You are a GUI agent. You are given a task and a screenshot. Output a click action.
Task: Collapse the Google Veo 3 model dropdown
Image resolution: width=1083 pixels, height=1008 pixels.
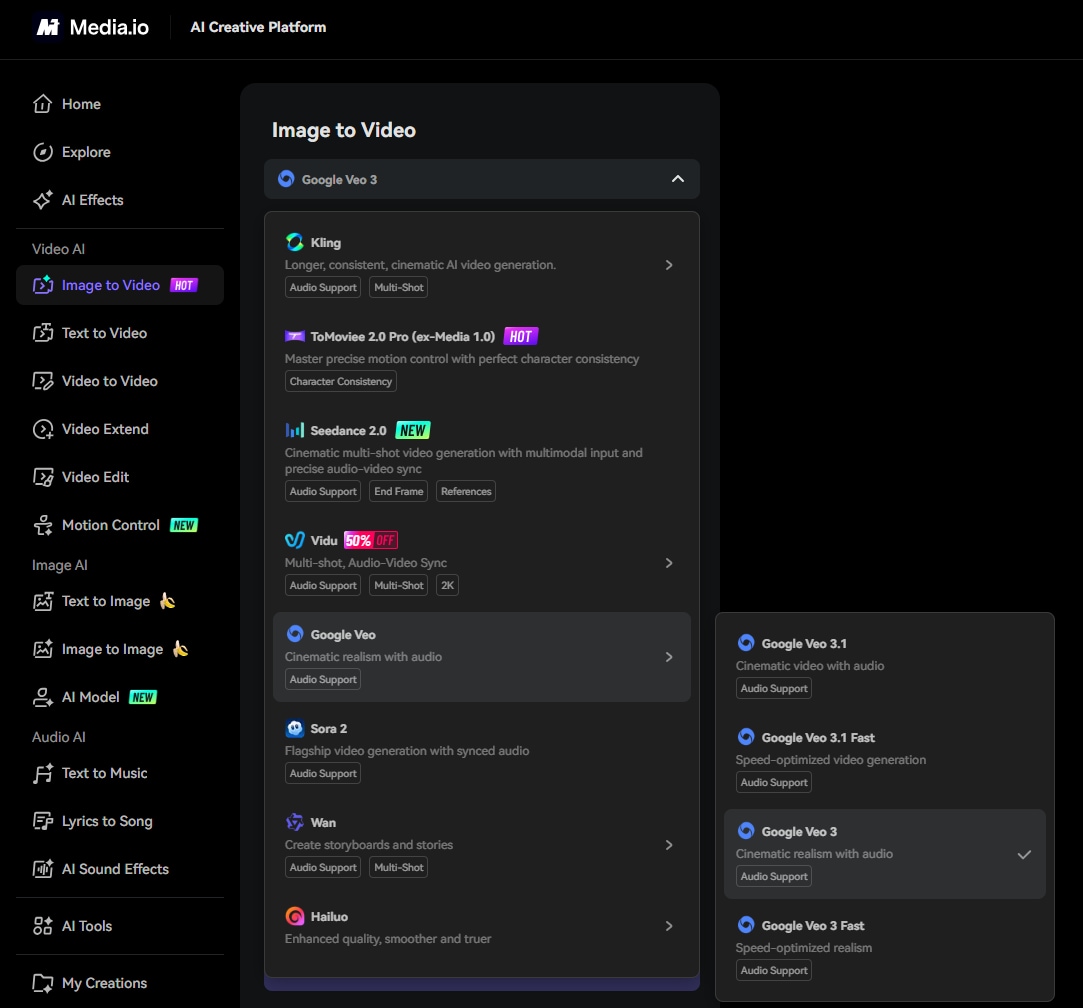coord(678,179)
